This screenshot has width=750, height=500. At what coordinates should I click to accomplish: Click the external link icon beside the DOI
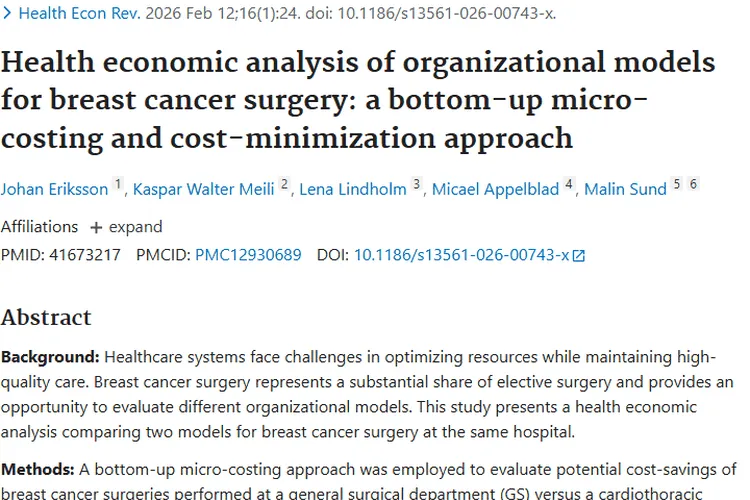[578, 256]
